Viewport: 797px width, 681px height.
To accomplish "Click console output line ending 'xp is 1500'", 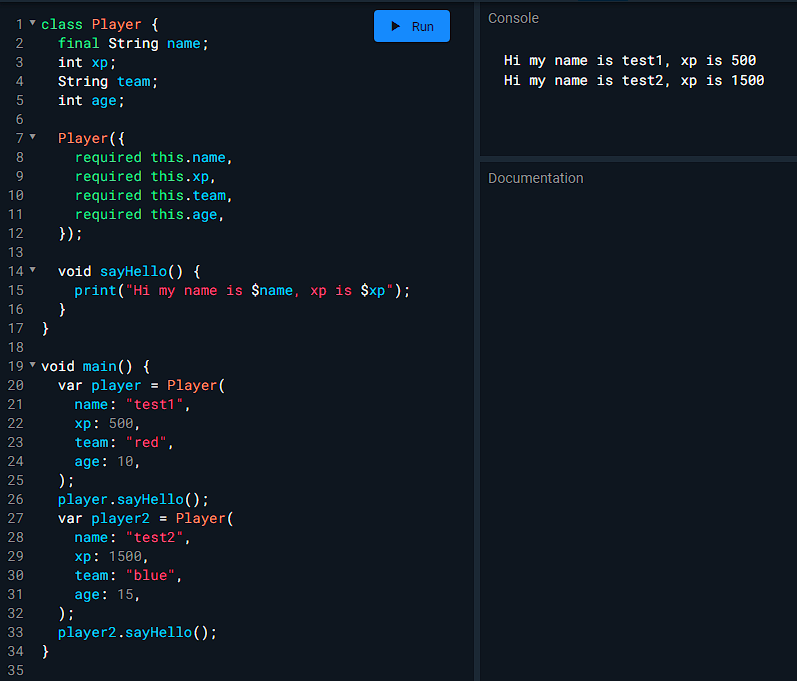I will click(634, 80).
